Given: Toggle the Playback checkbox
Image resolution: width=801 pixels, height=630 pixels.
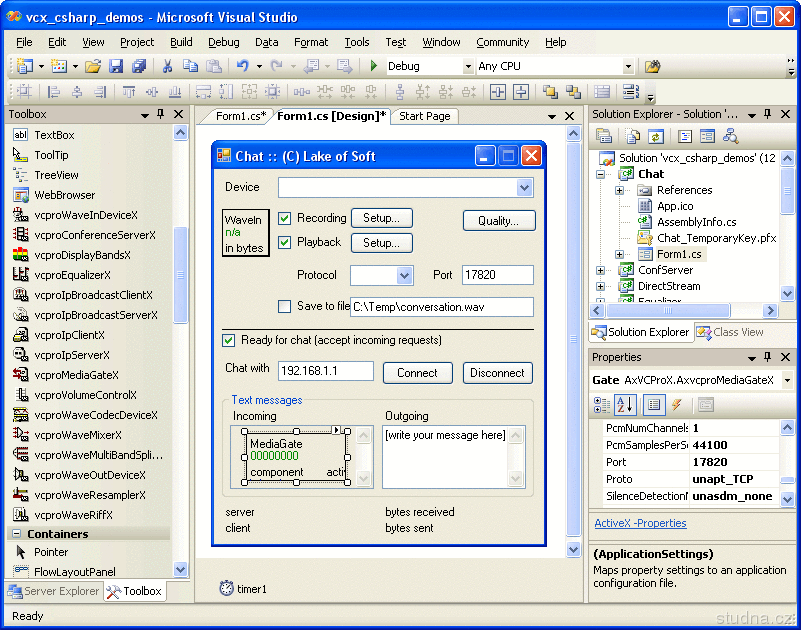Looking at the screenshot, I should point(285,242).
